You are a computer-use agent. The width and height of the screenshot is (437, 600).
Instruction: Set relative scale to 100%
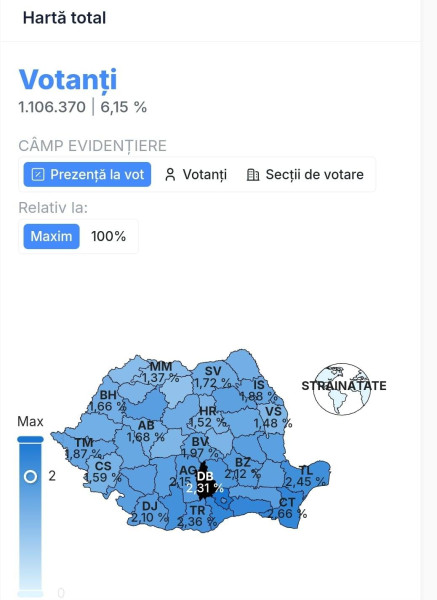pos(108,236)
